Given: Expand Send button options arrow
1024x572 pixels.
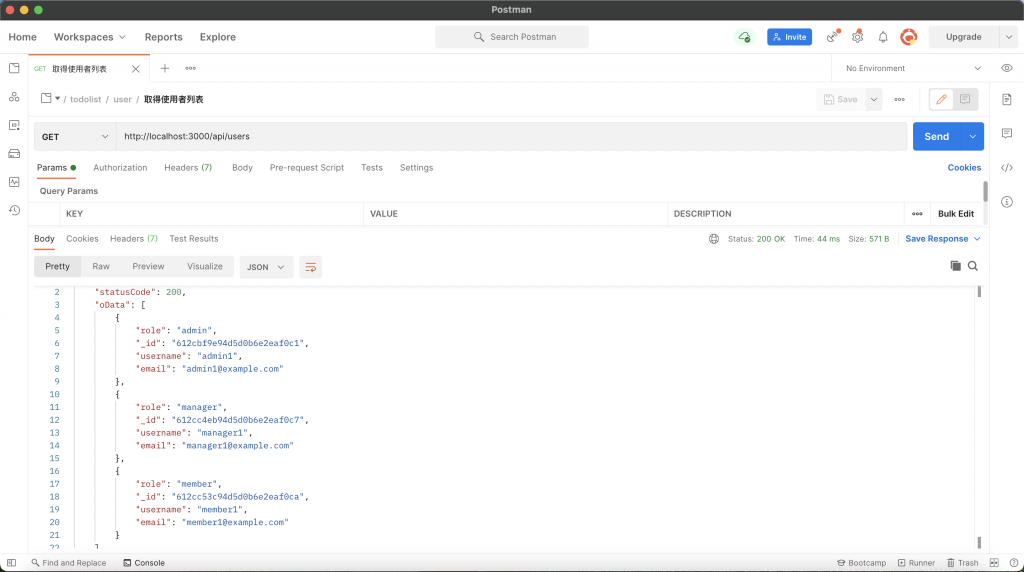Looking at the screenshot, I should [x=972, y=136].
